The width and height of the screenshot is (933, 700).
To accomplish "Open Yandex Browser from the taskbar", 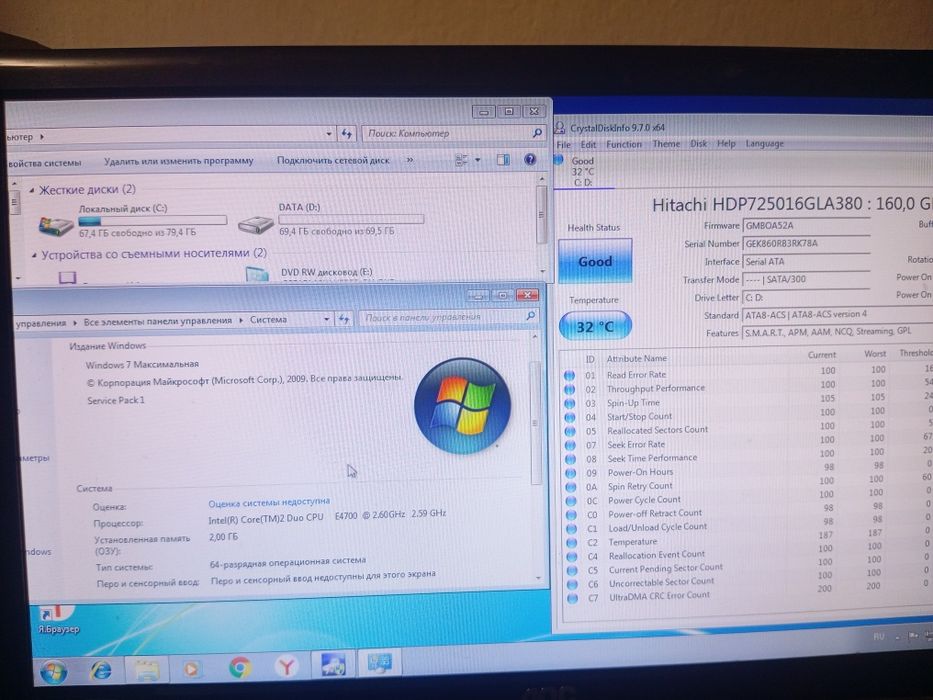I will [286, 666].
